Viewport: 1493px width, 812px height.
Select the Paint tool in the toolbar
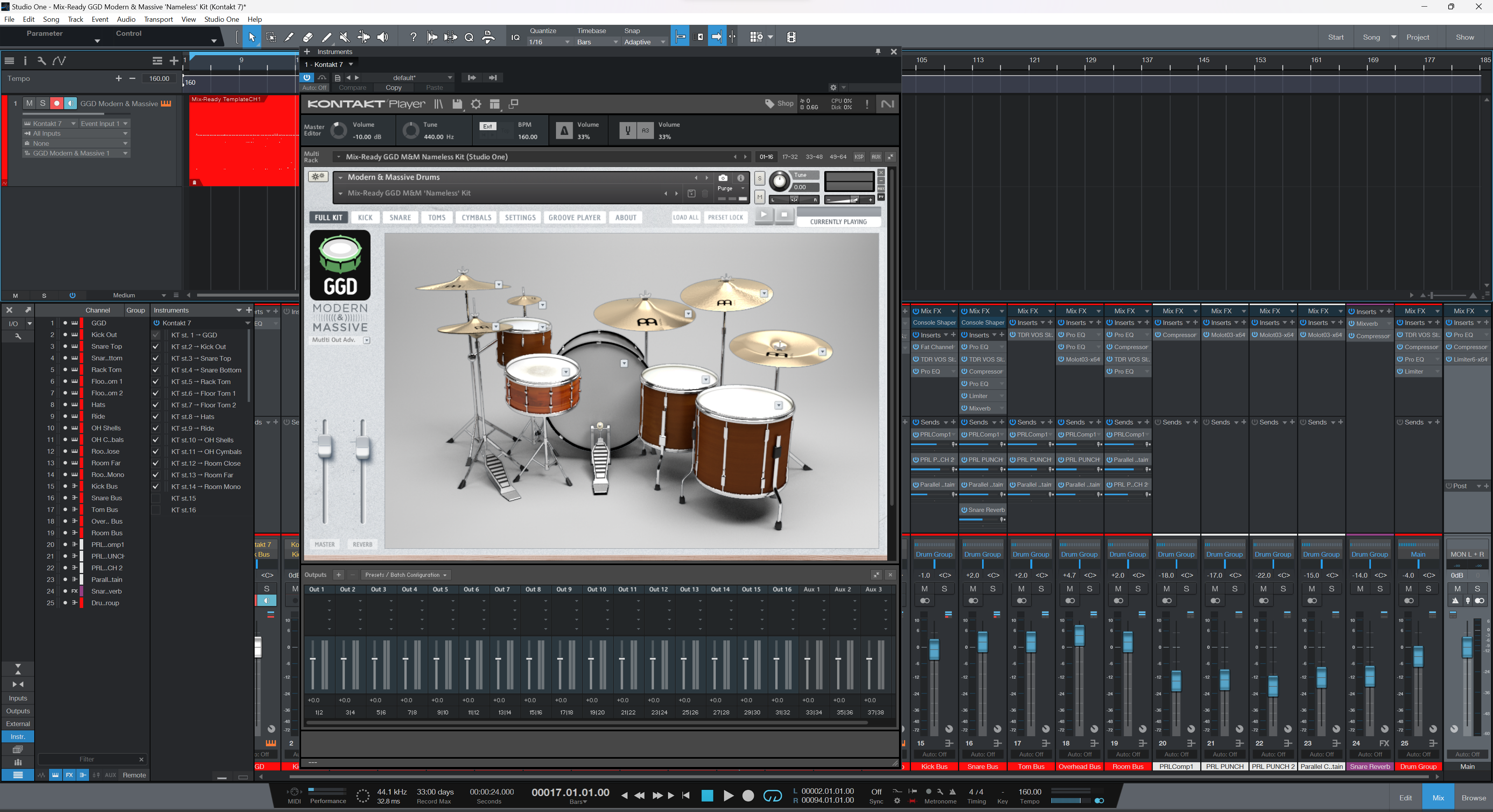(x=326, y=37)
